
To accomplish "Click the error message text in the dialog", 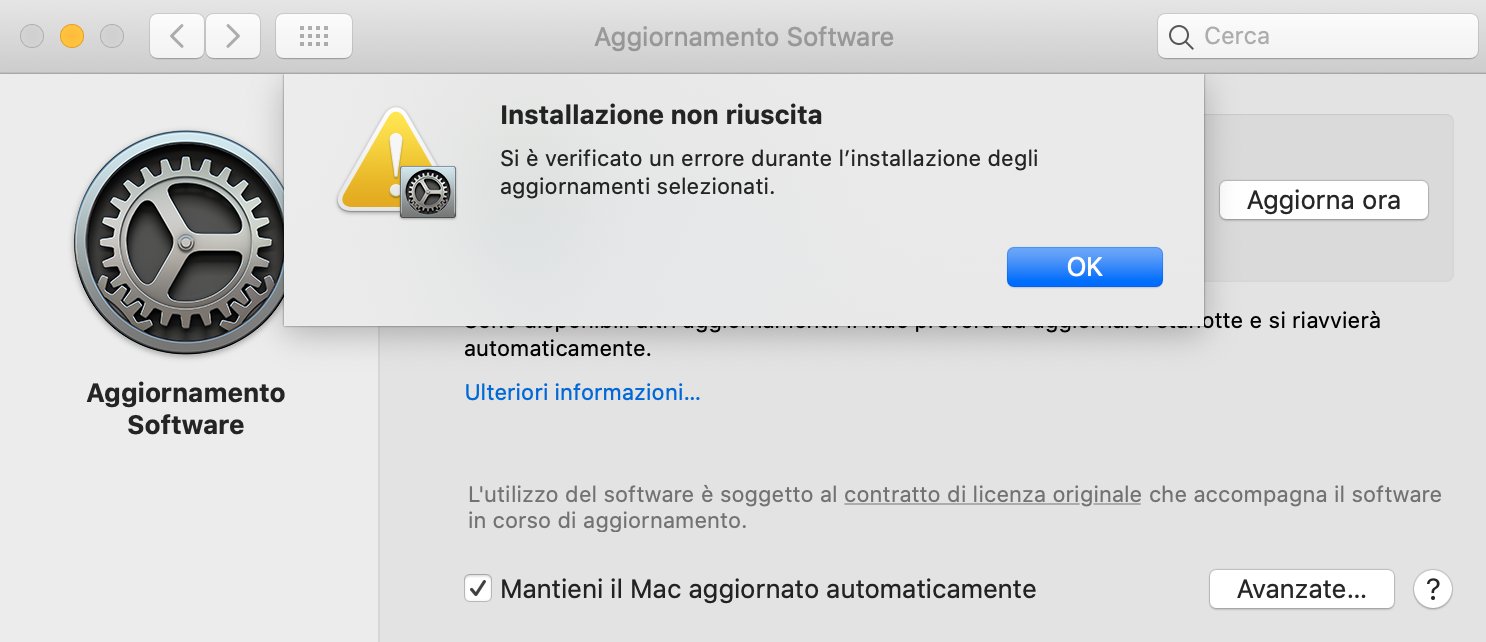I will click(x=769, y=172).
